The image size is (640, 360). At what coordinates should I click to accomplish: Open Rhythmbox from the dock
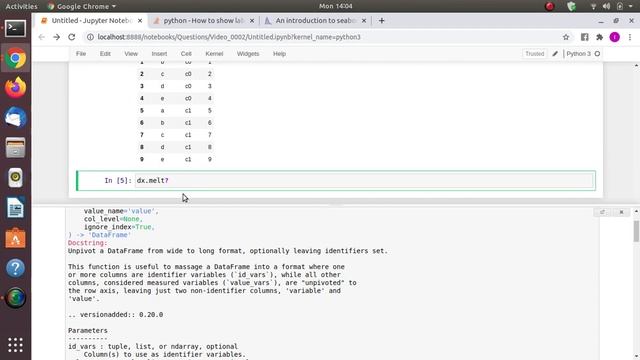pyautogui.click(x=15, y=178)
